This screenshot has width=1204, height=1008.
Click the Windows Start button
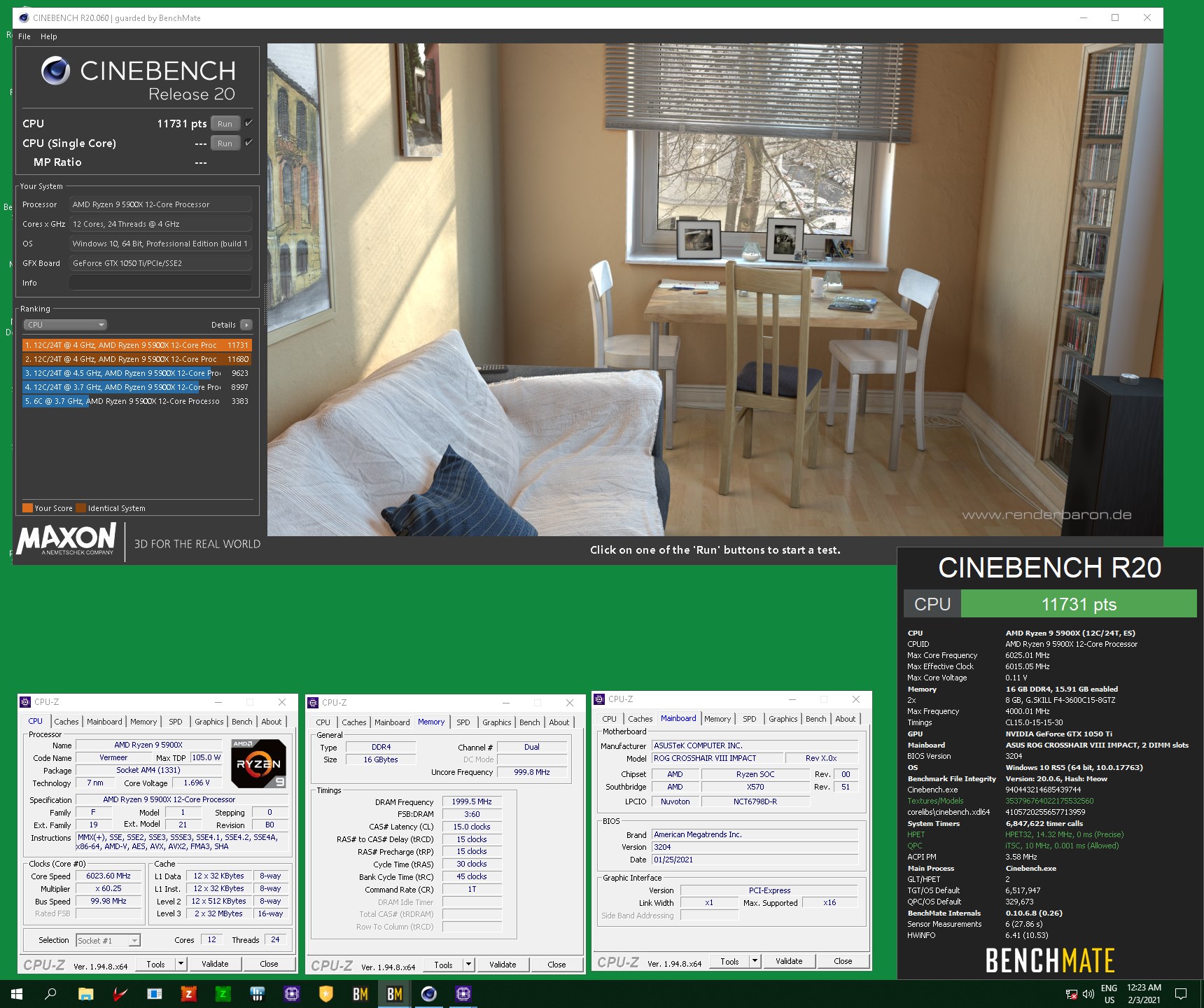pyautogui.click(x=17, y=994)
